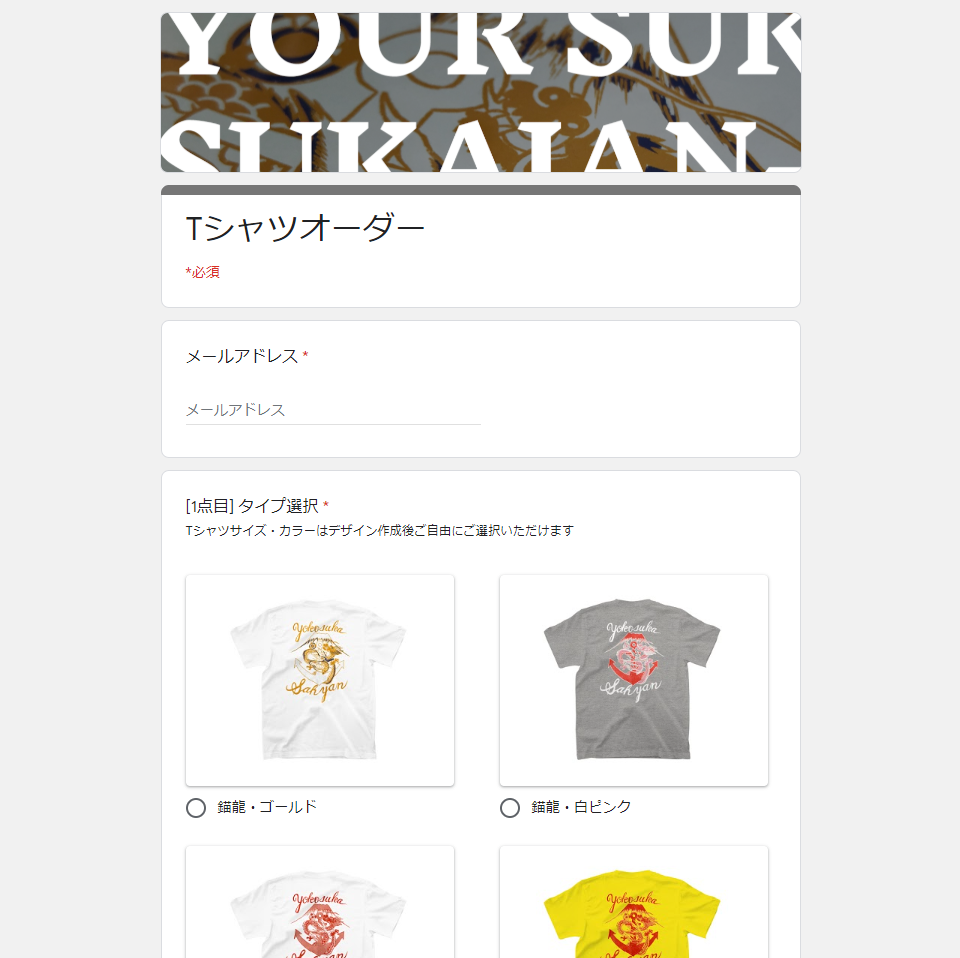Click the Tシャツサイズ・カラー description text

click(380, 530)
